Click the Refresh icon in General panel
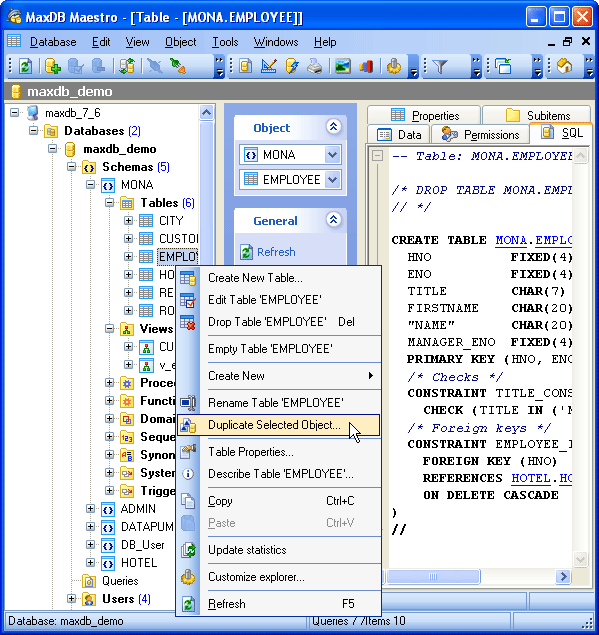Image resolution: width=599 pixels, height=635 pixels. [x=246, y=252]
